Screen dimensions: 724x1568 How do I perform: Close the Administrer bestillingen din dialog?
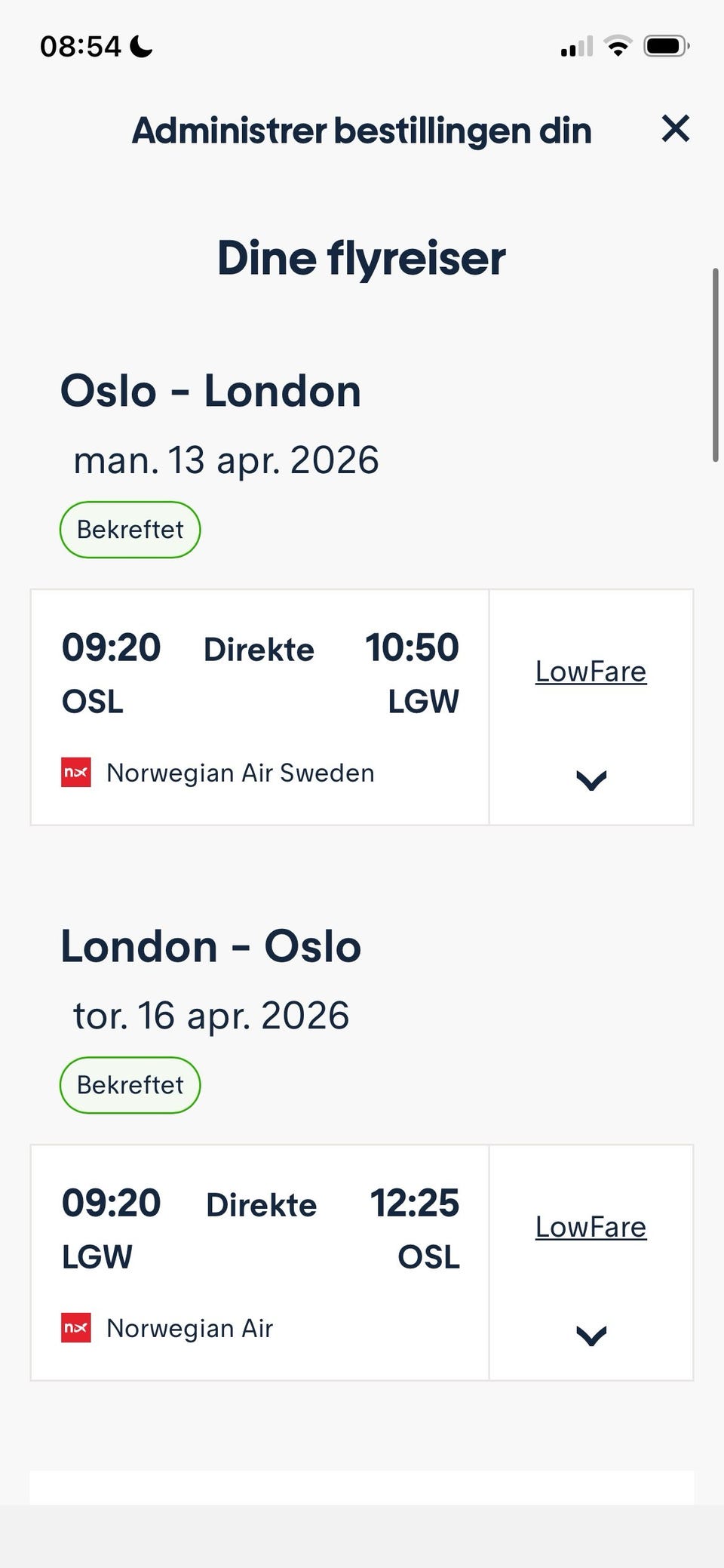point(675,128)
